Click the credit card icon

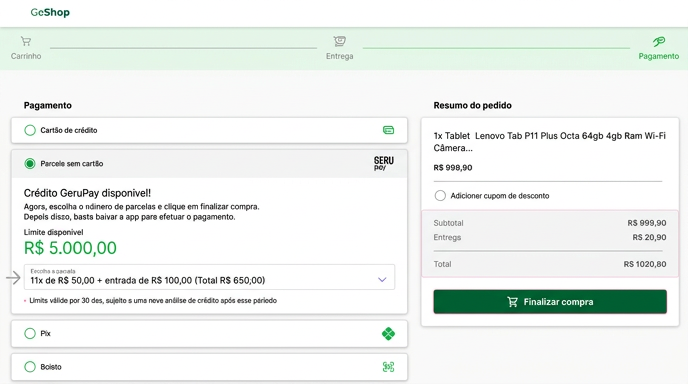(388, 130)
